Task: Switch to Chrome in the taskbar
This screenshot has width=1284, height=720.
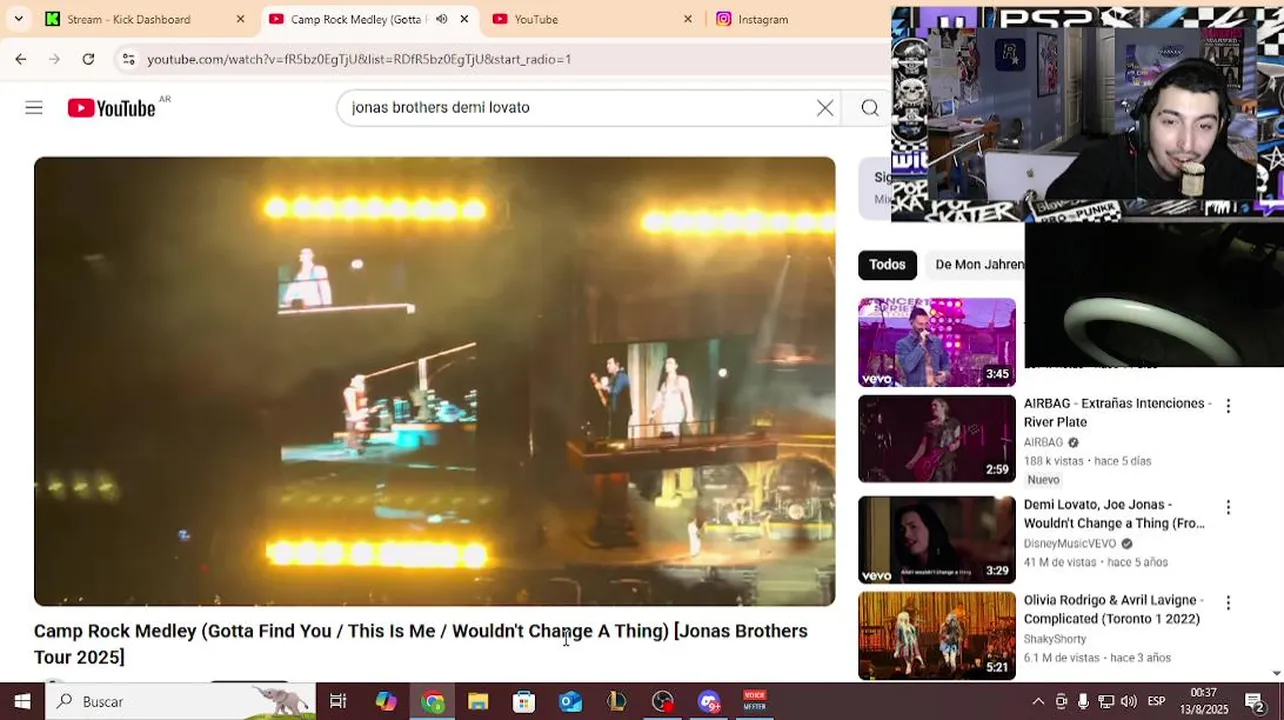Action: click(432, 701)
